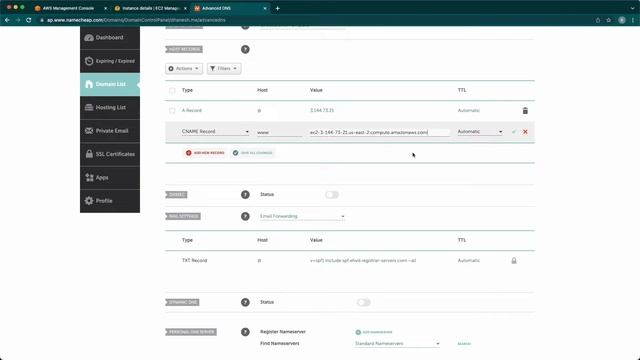The height and width of the screenshot is (360, 640).
Task: Click the Personal DNS Server help icon
Action: point(245,332)
